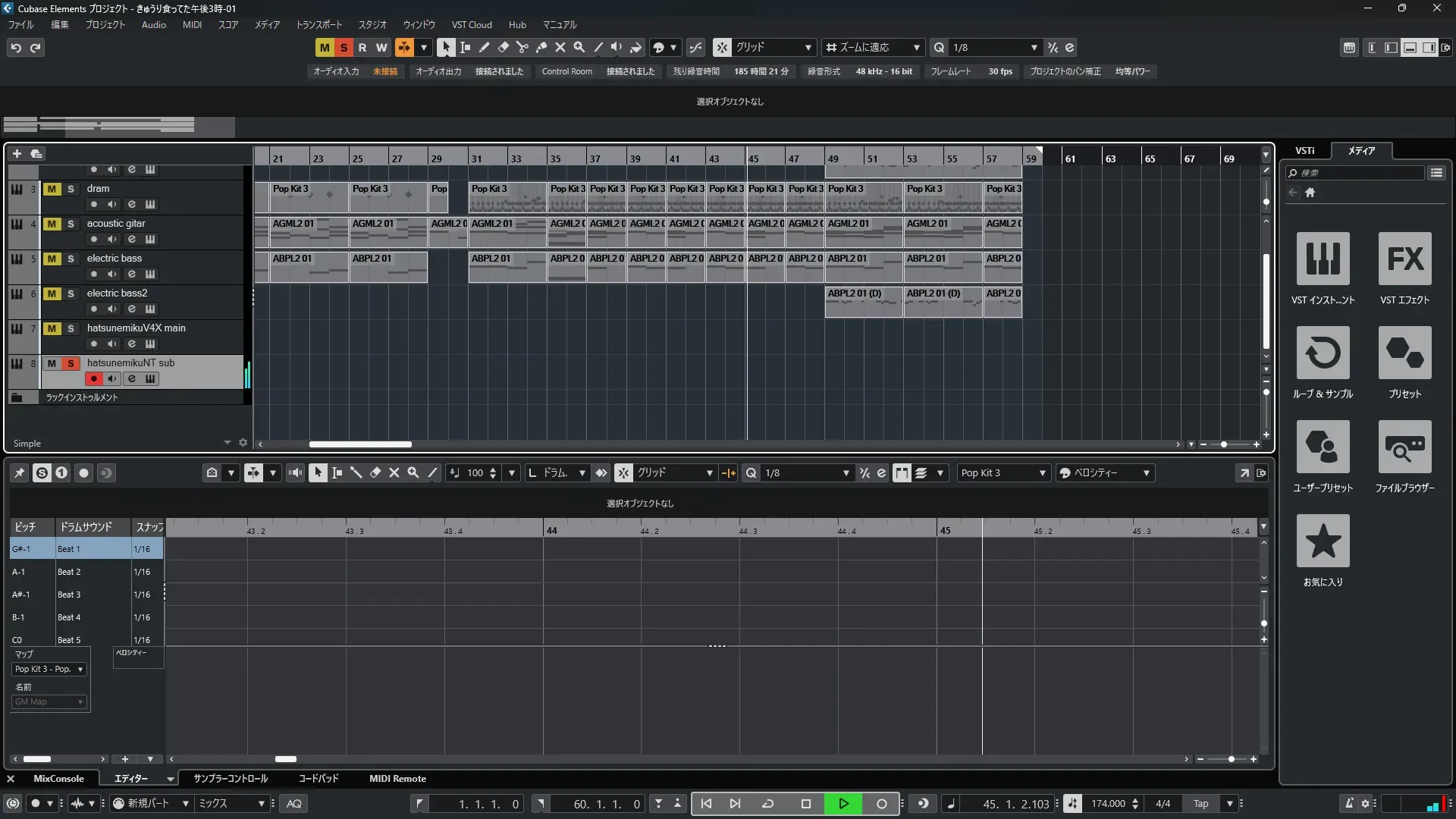Open the Favorites star tile
Screen dimensions: 1456x819
1323,541
